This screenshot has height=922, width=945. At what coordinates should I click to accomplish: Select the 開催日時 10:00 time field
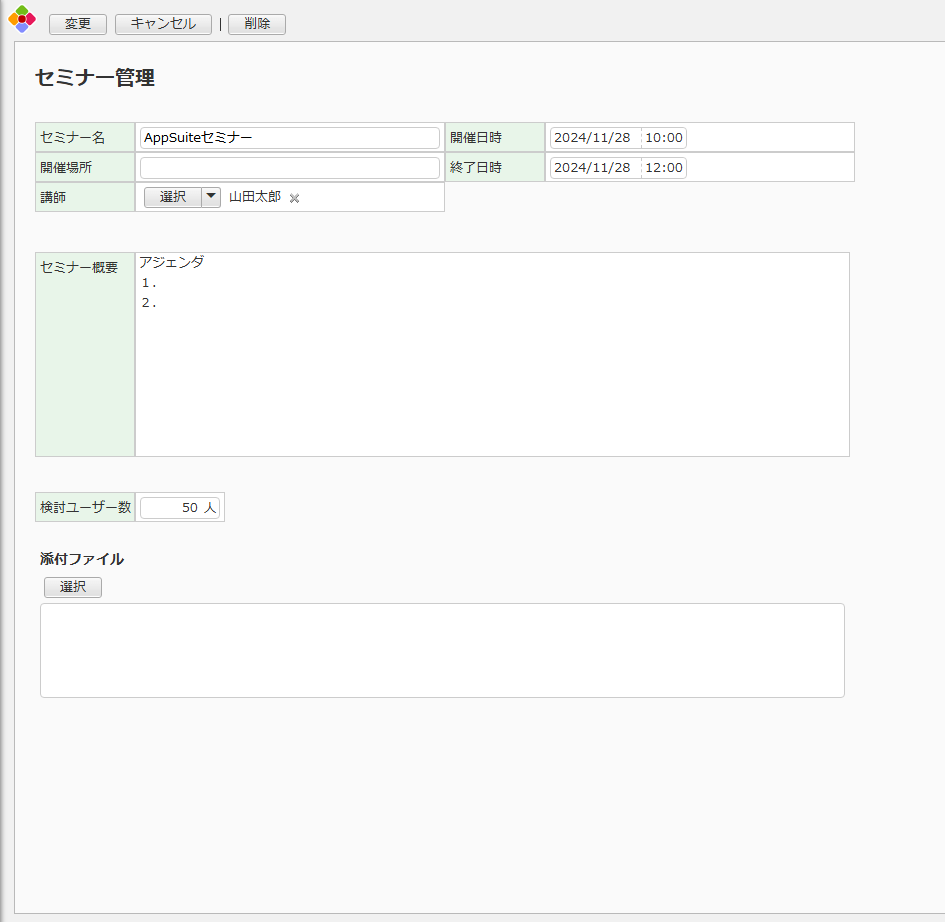pos(664,138)
